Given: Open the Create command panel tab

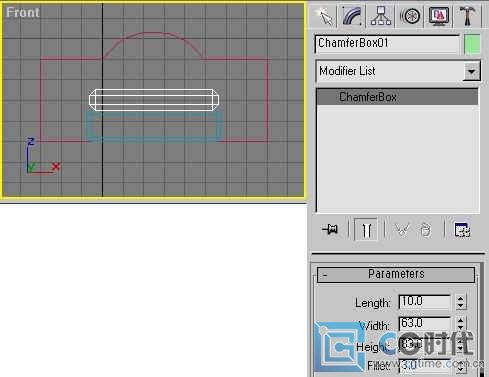Looking at the screenshot, I should pyautogui.click(x=324, y=16).
